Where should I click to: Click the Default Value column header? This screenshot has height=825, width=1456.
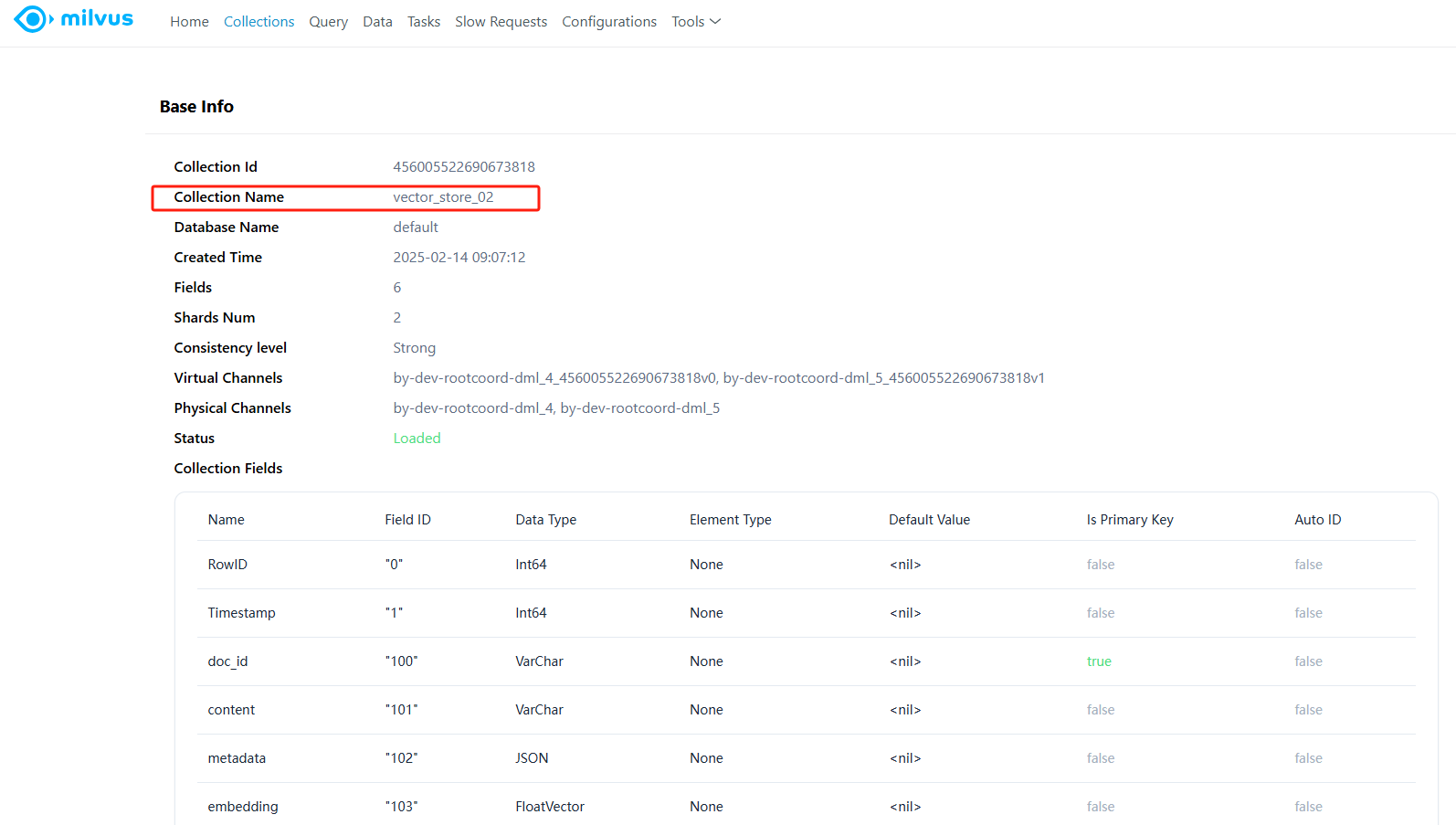point(929,520)
